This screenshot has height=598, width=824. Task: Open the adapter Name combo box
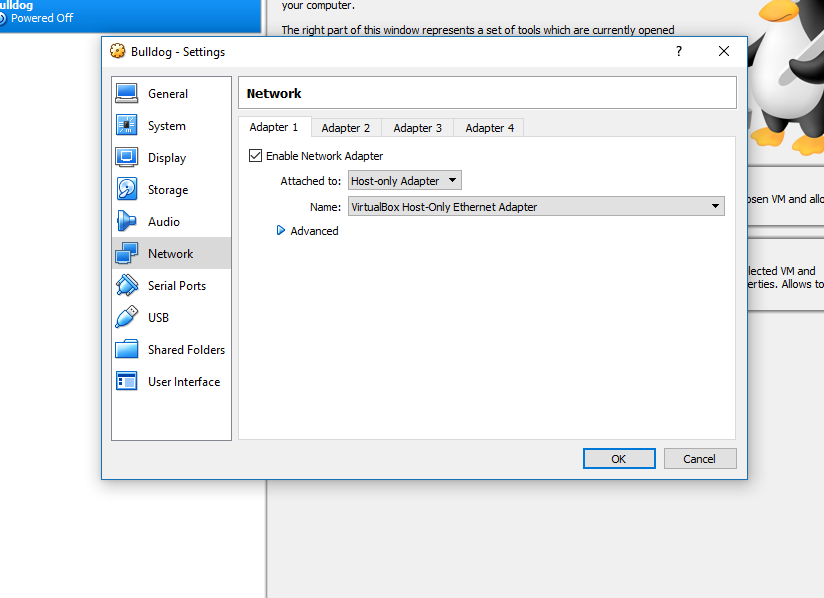tap(536, 206)
